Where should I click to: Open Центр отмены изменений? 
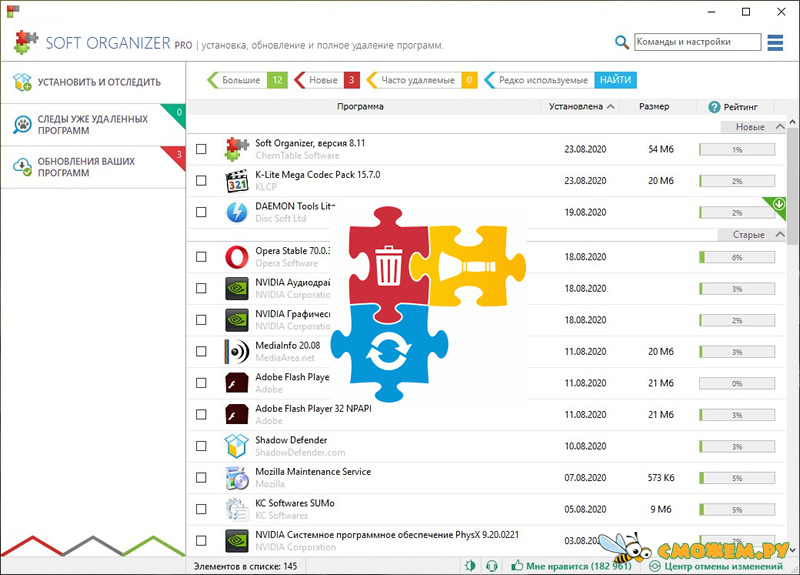723,566
